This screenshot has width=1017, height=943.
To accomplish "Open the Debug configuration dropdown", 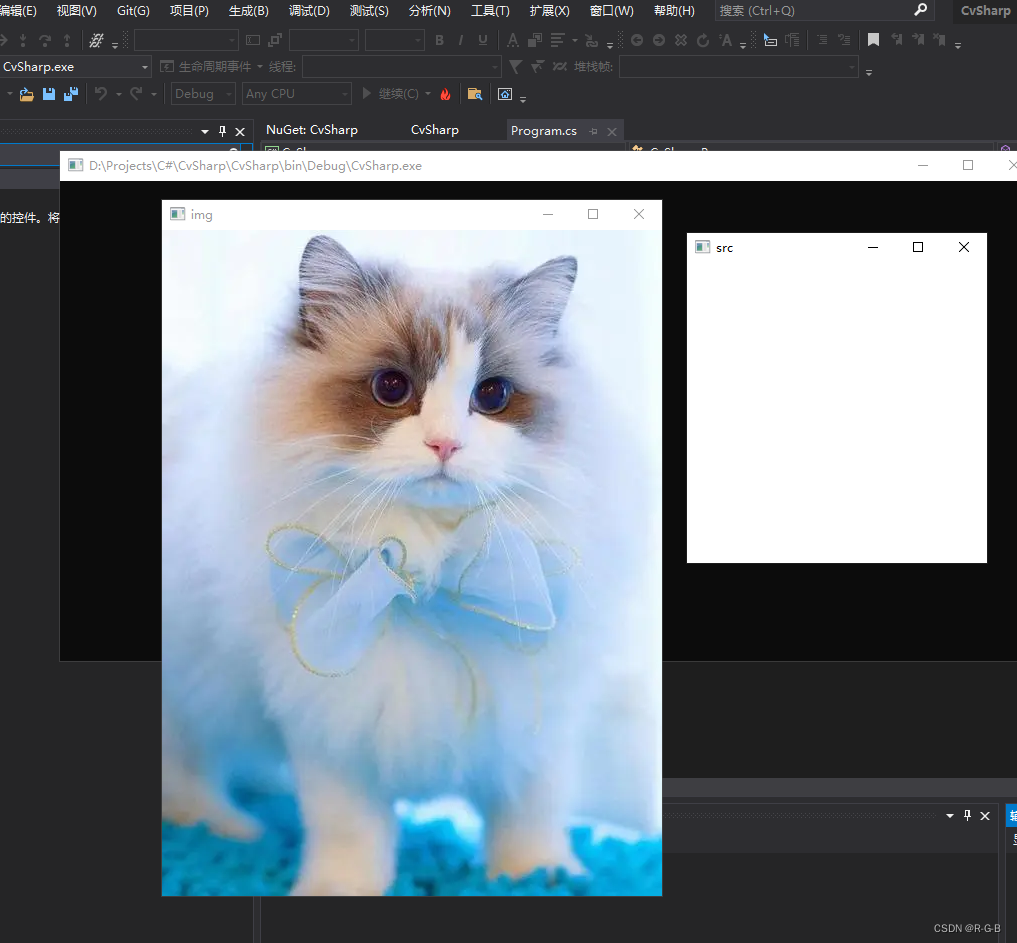I will [x=203, y=94].
